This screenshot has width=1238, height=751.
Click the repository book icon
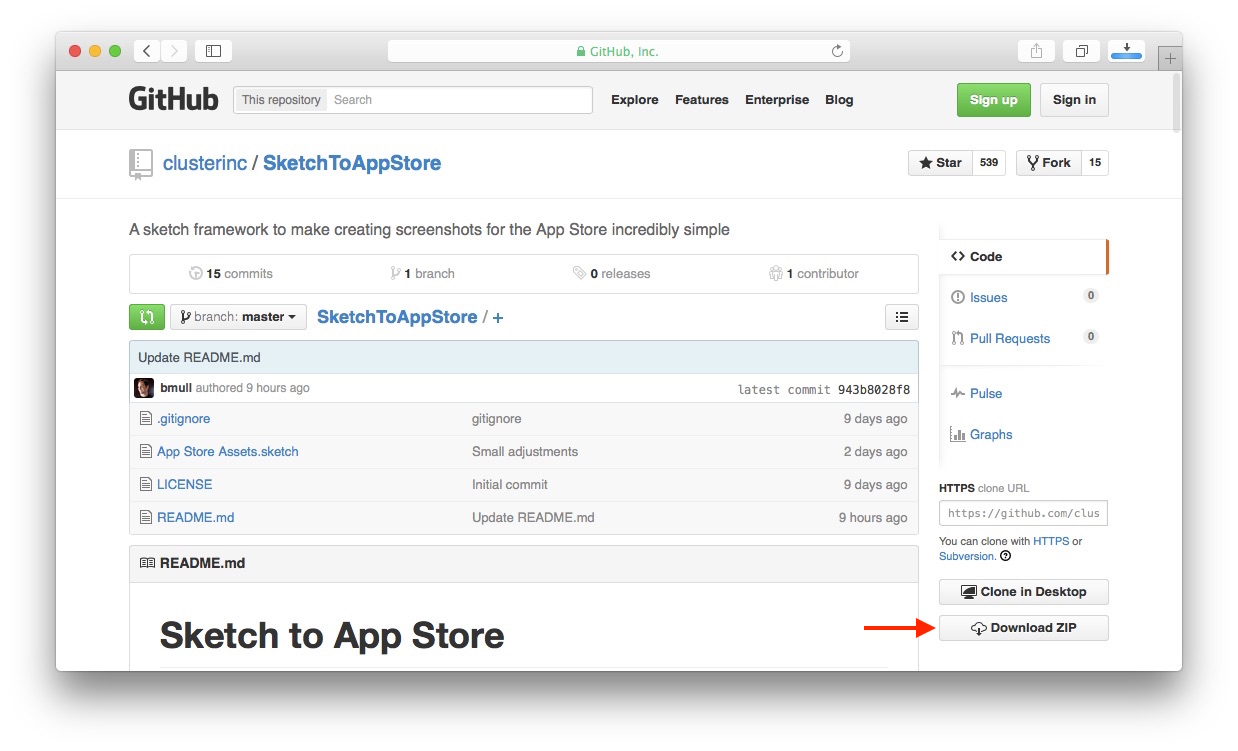tap(141, 164)
